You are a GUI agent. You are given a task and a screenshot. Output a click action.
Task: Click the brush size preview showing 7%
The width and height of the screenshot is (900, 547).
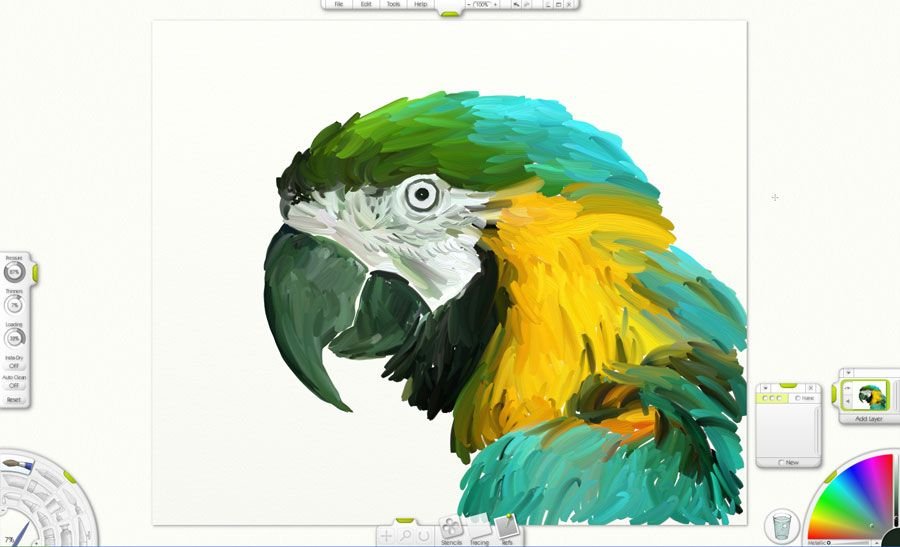coord(10,540)
